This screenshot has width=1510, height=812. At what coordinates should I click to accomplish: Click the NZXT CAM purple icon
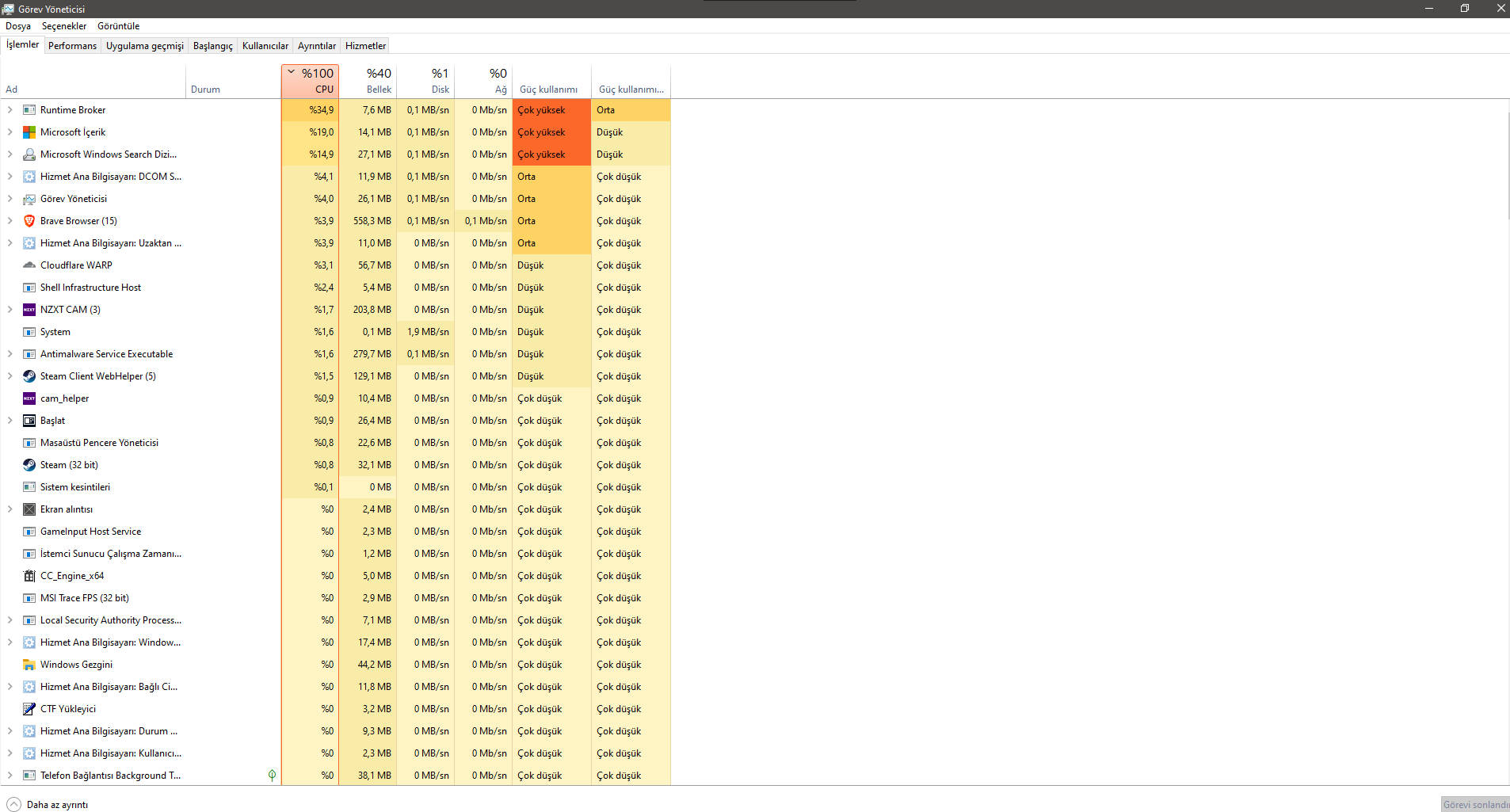[29, 310]
